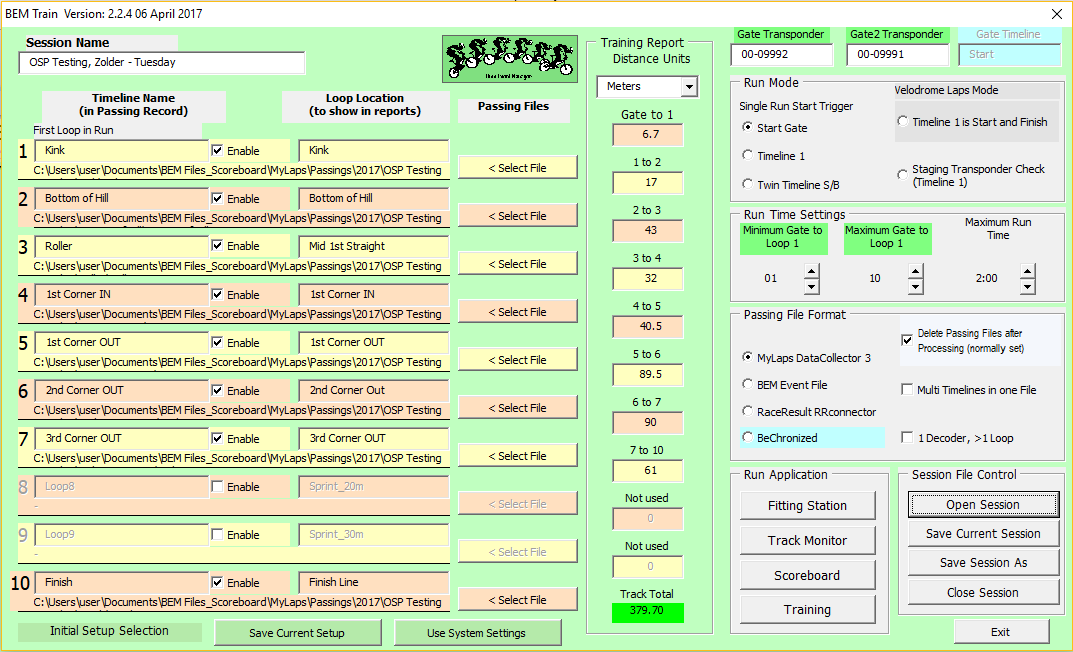Click the Exit button
This screenshot has width=1073, height=652.
coord(1001,631)
